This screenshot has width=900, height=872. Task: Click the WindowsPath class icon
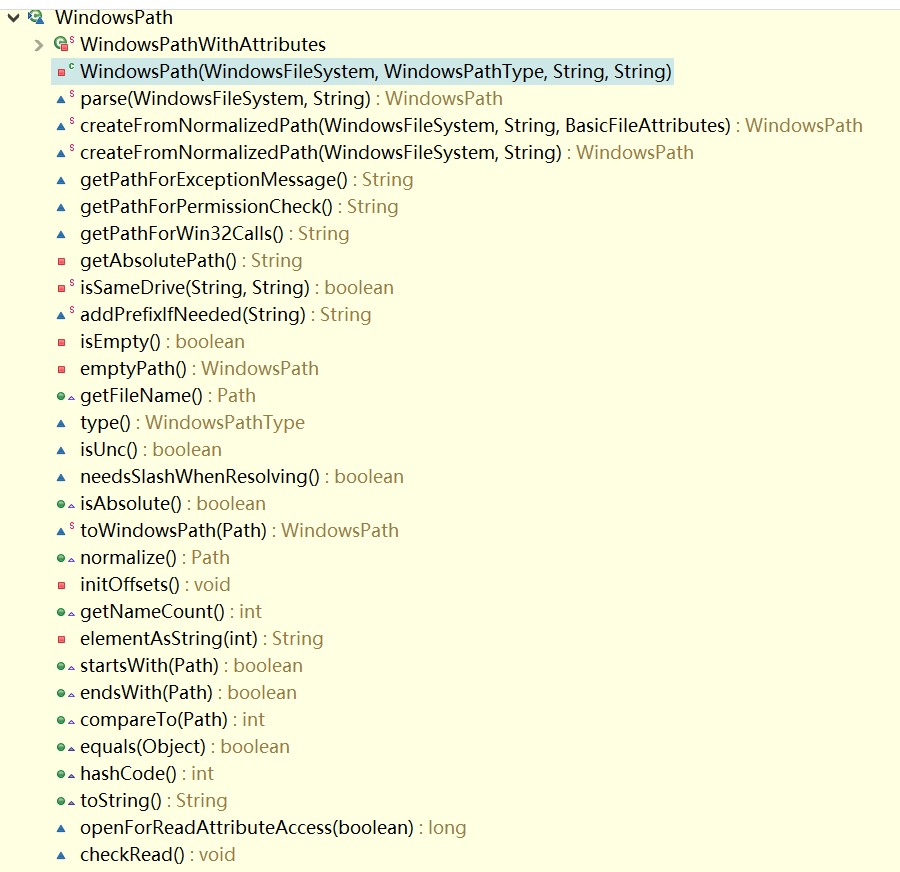click(x=36, y=17)
